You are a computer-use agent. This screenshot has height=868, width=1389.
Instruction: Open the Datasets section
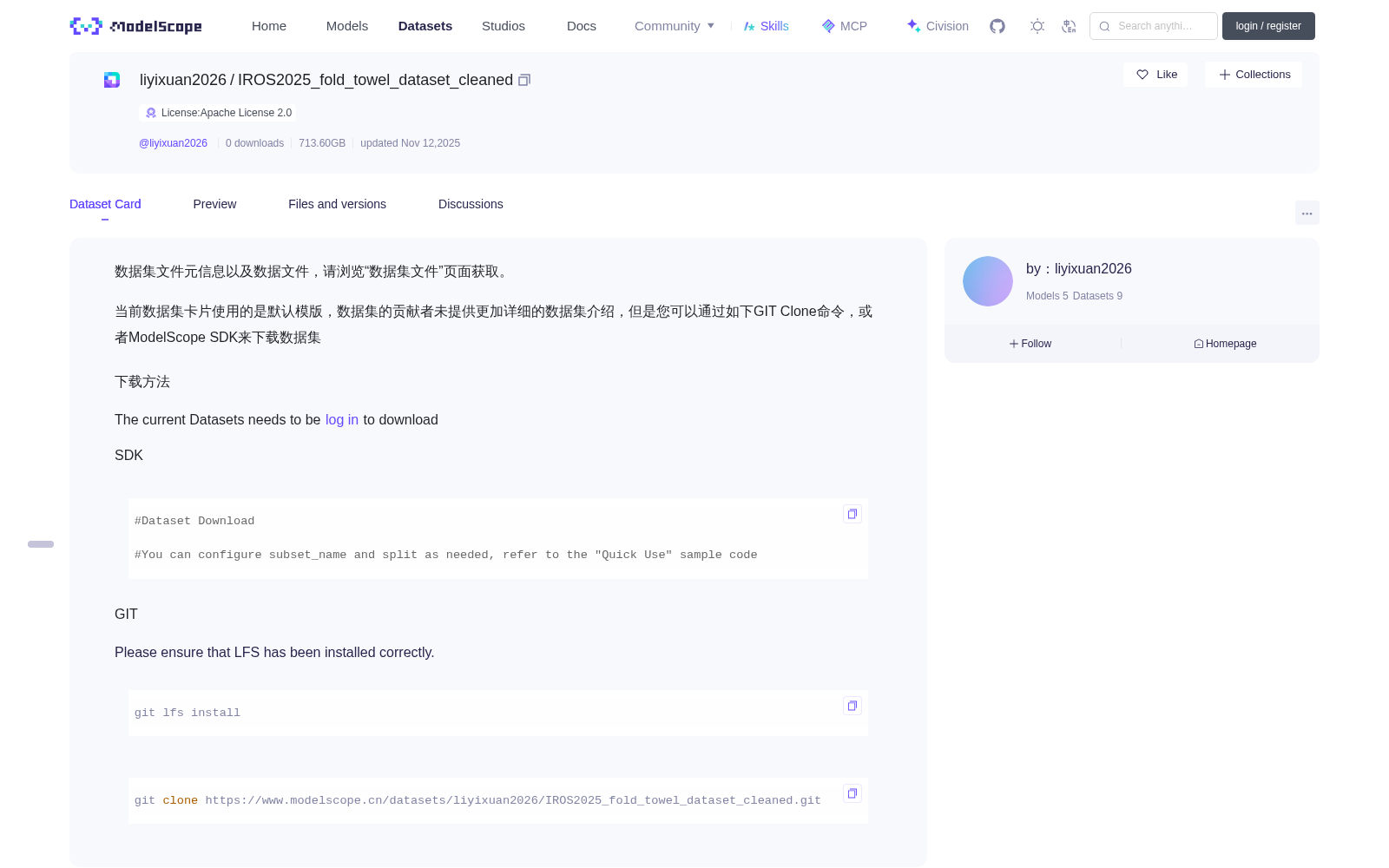point(425,26)
